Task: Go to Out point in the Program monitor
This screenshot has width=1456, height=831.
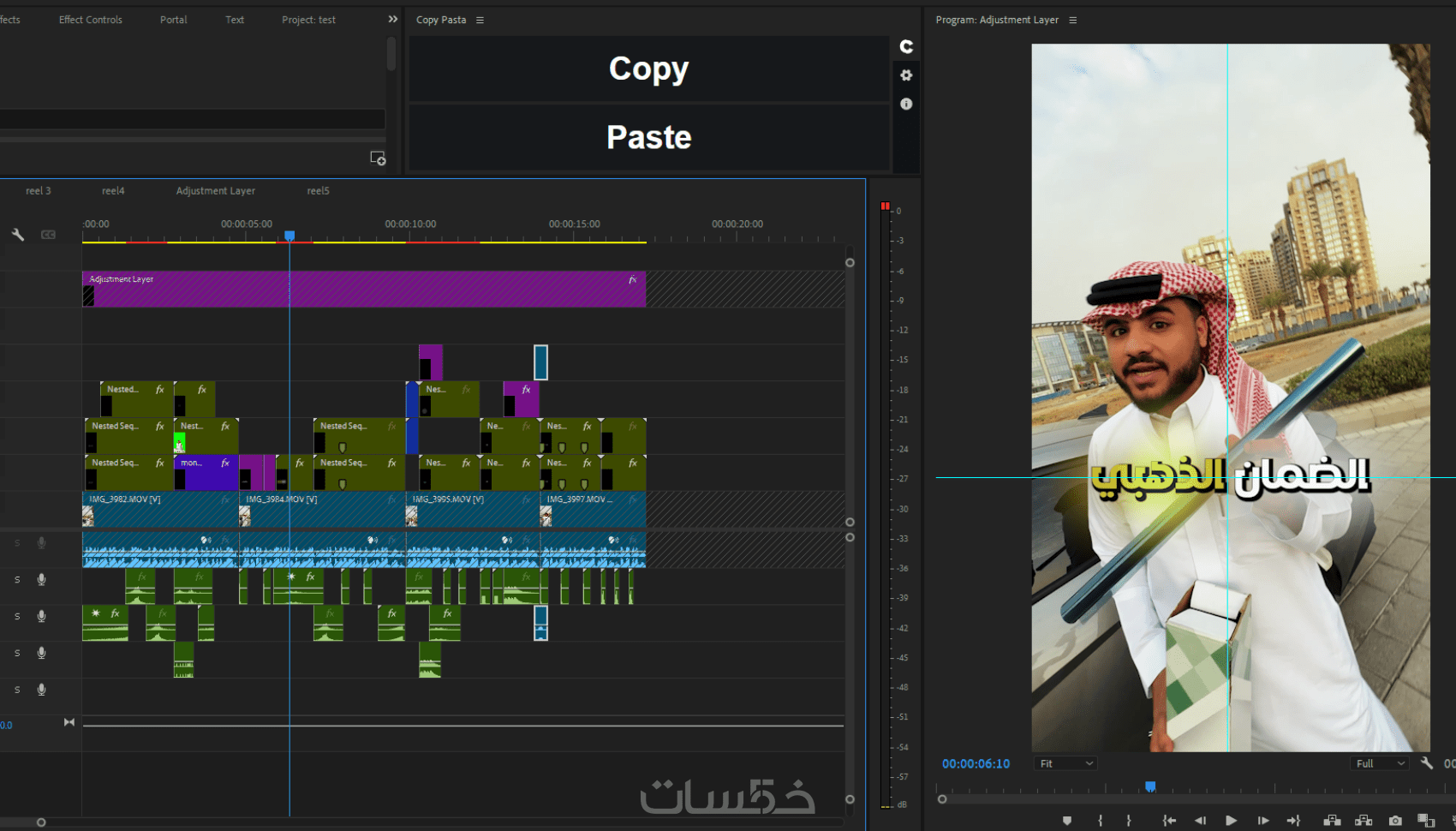Action: (x=1293, y=821)
